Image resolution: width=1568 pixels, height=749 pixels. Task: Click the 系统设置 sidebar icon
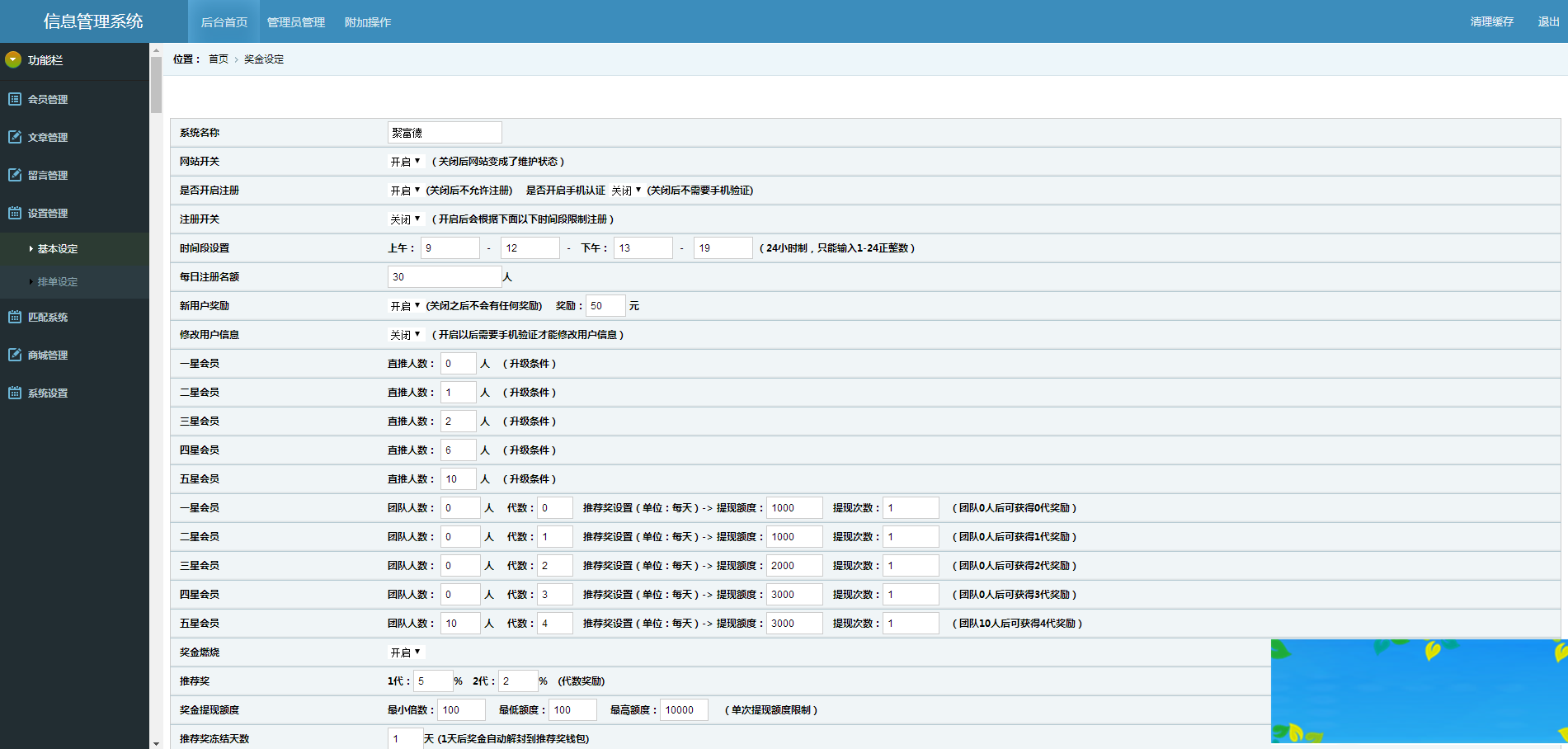tap(15, 393)
